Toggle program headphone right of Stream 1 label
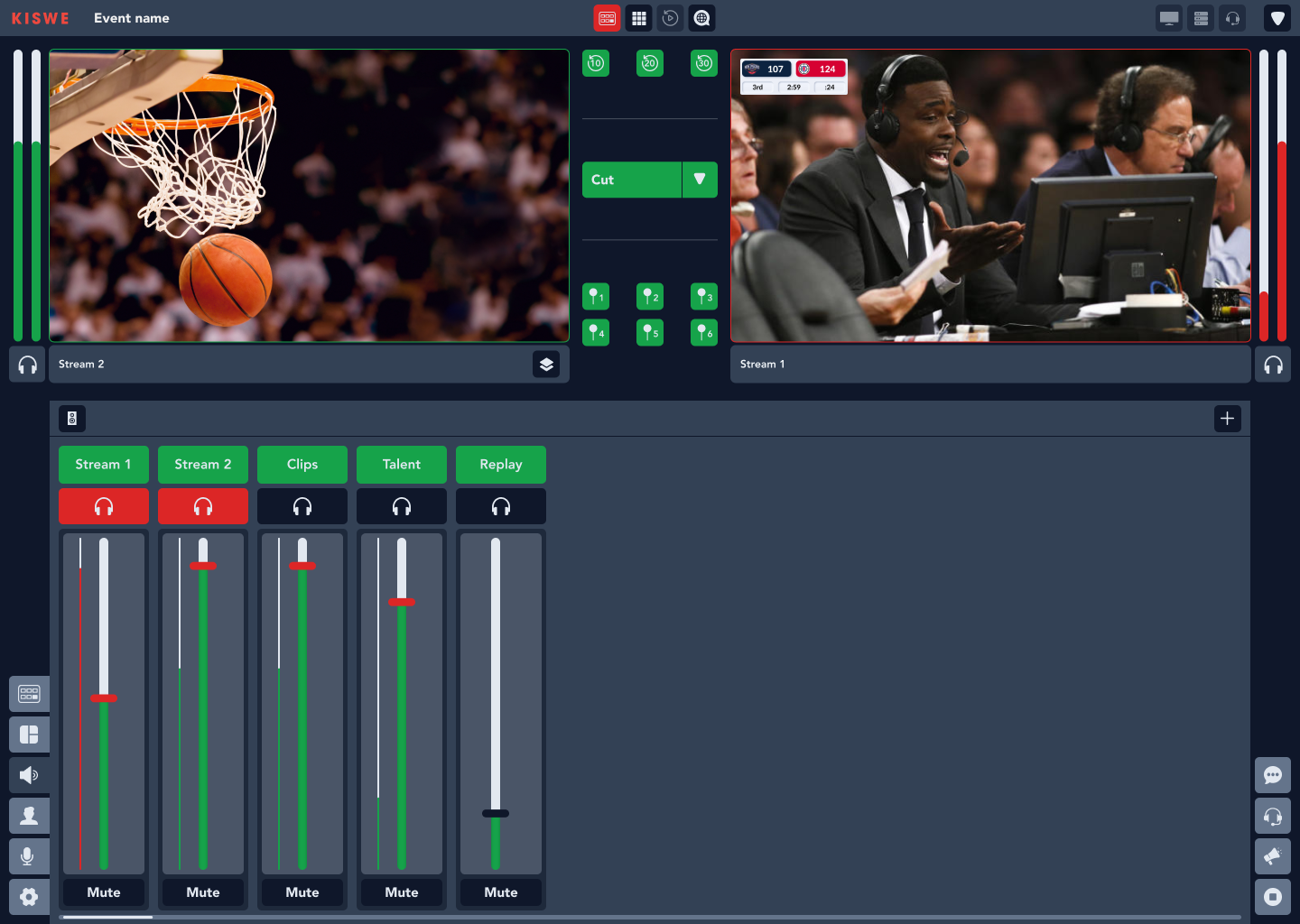 [x=1273, y=365]
